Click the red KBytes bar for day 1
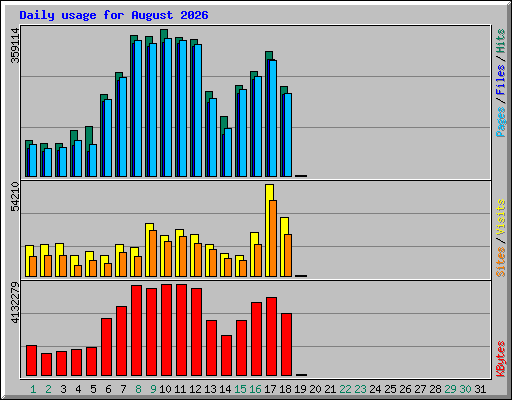 coord(31,361)
